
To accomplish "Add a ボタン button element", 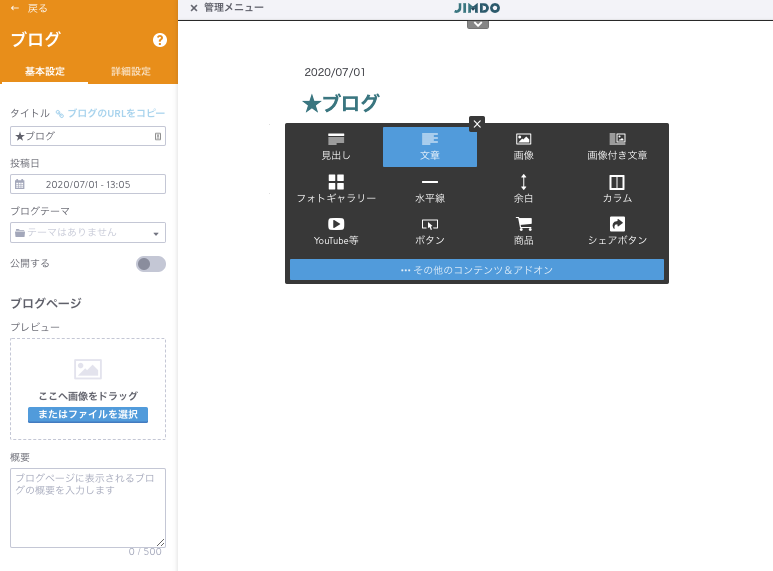I will (429, 232).
